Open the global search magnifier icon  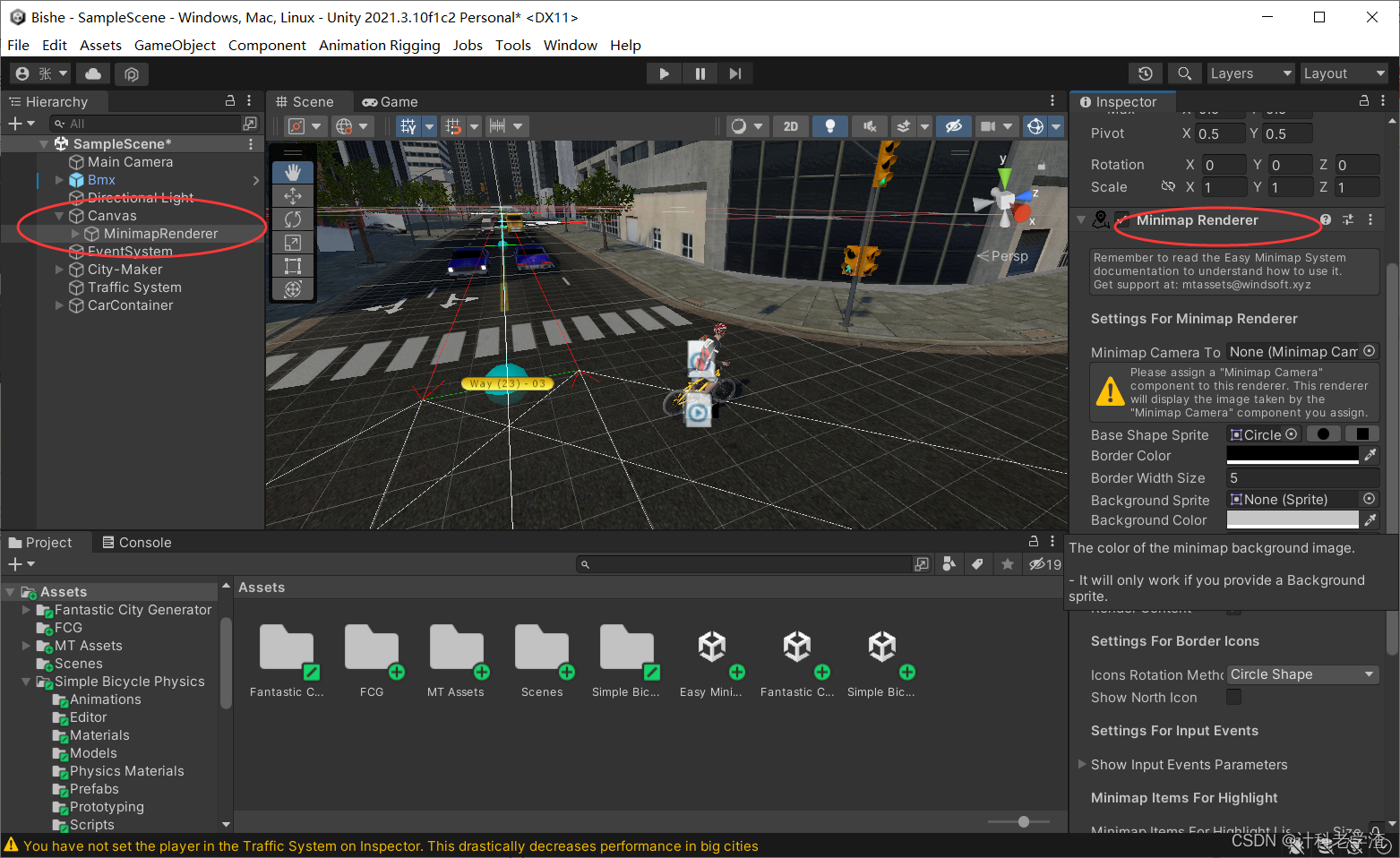1184,73
